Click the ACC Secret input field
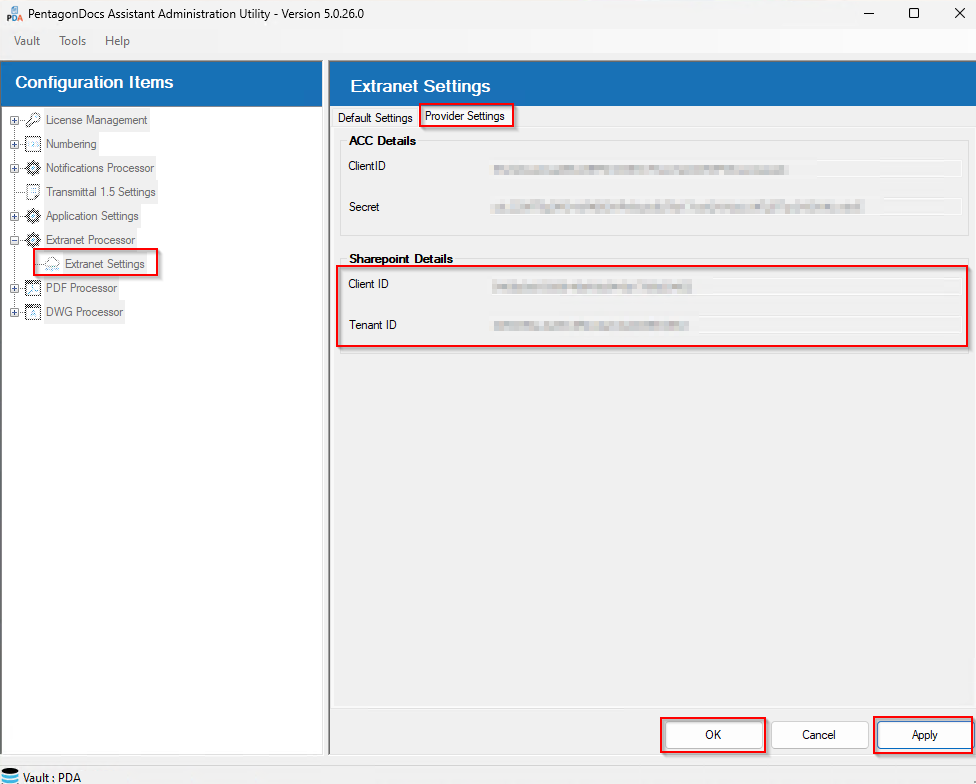This screenshot has width=976, height=784. coord(725,207)
